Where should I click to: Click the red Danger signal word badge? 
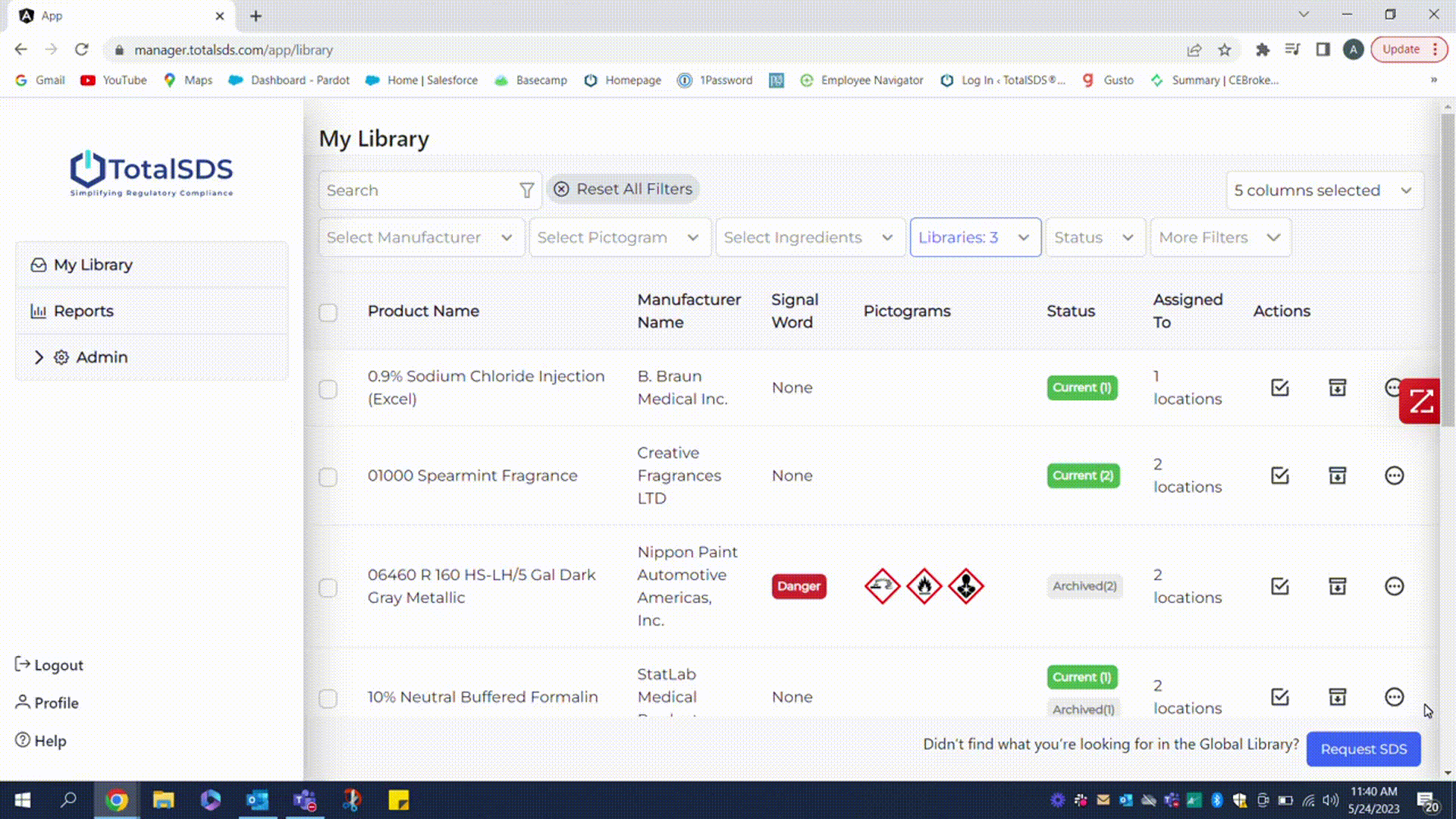[799, 586]
